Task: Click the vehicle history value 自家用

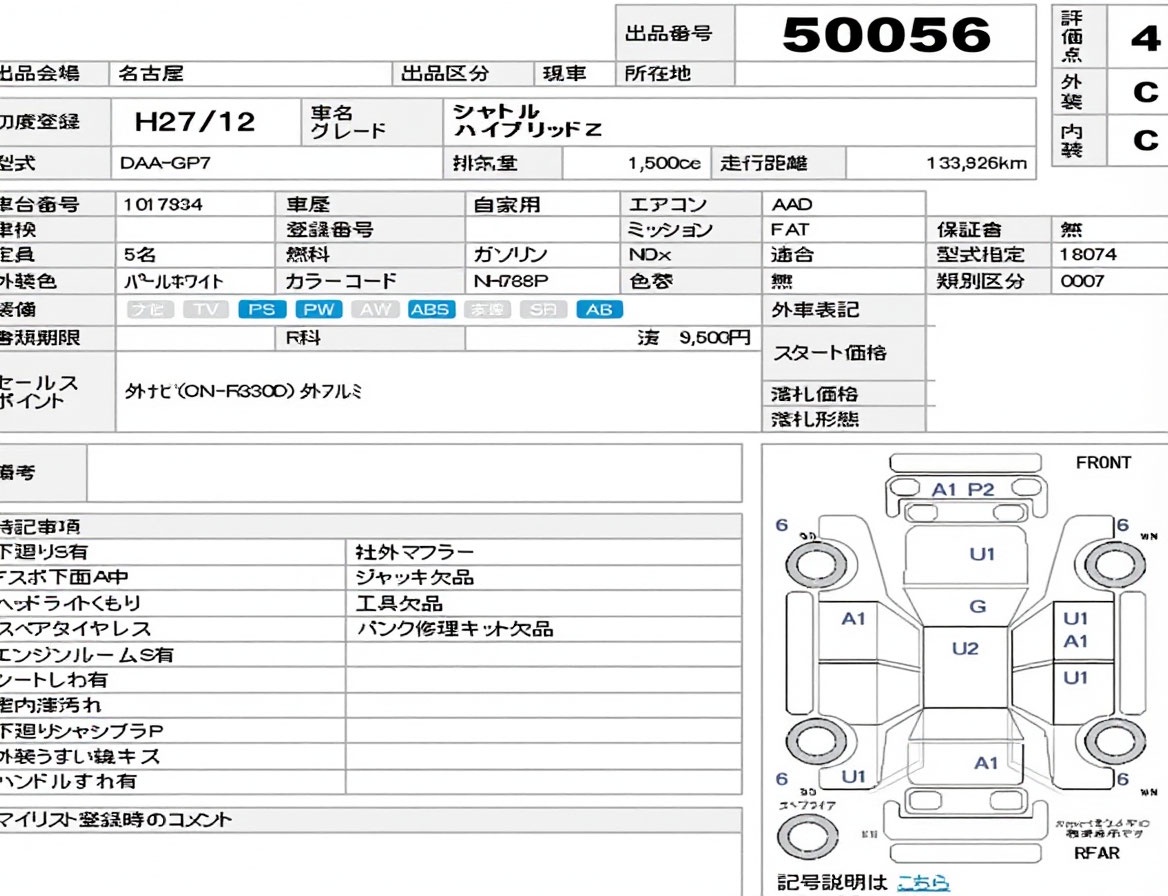Action: coord(507,205)
